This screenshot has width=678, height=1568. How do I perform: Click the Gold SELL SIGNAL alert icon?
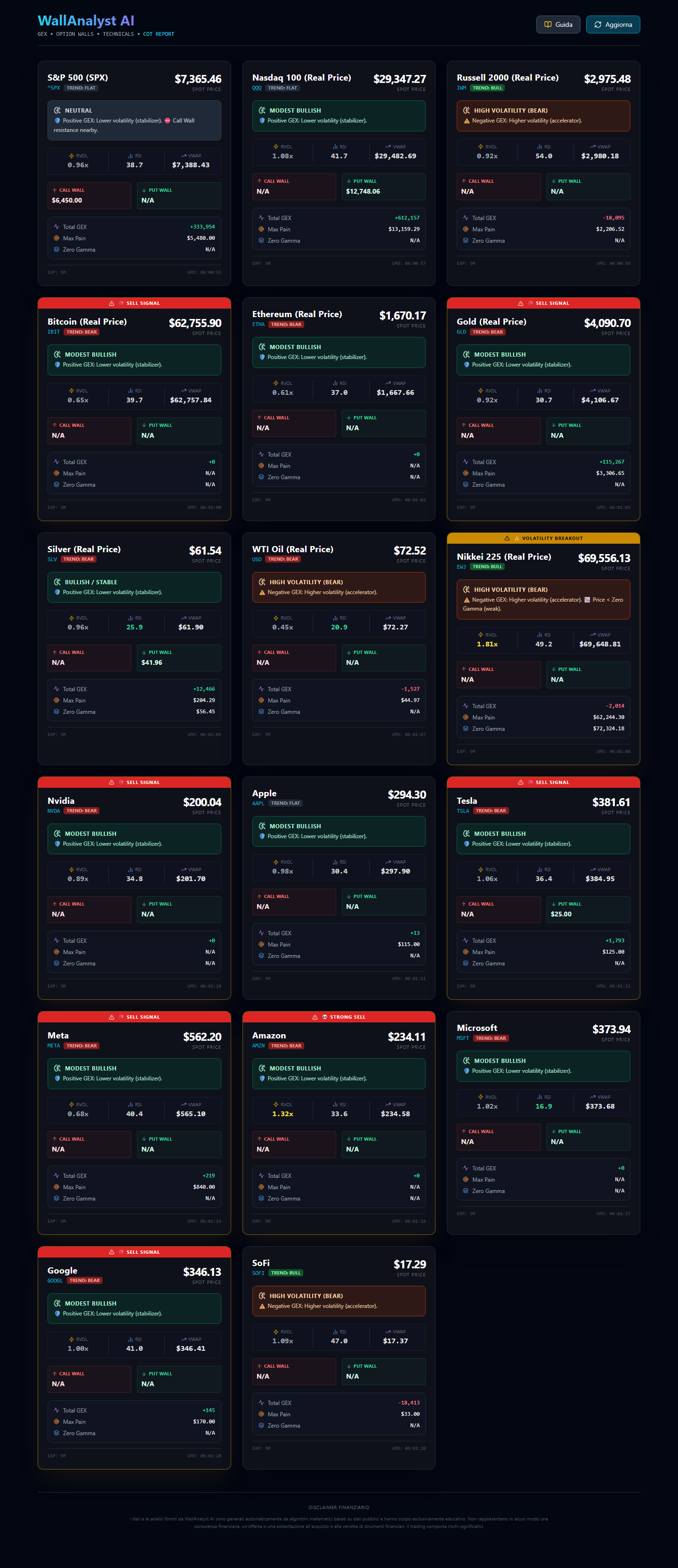point(521,303)
